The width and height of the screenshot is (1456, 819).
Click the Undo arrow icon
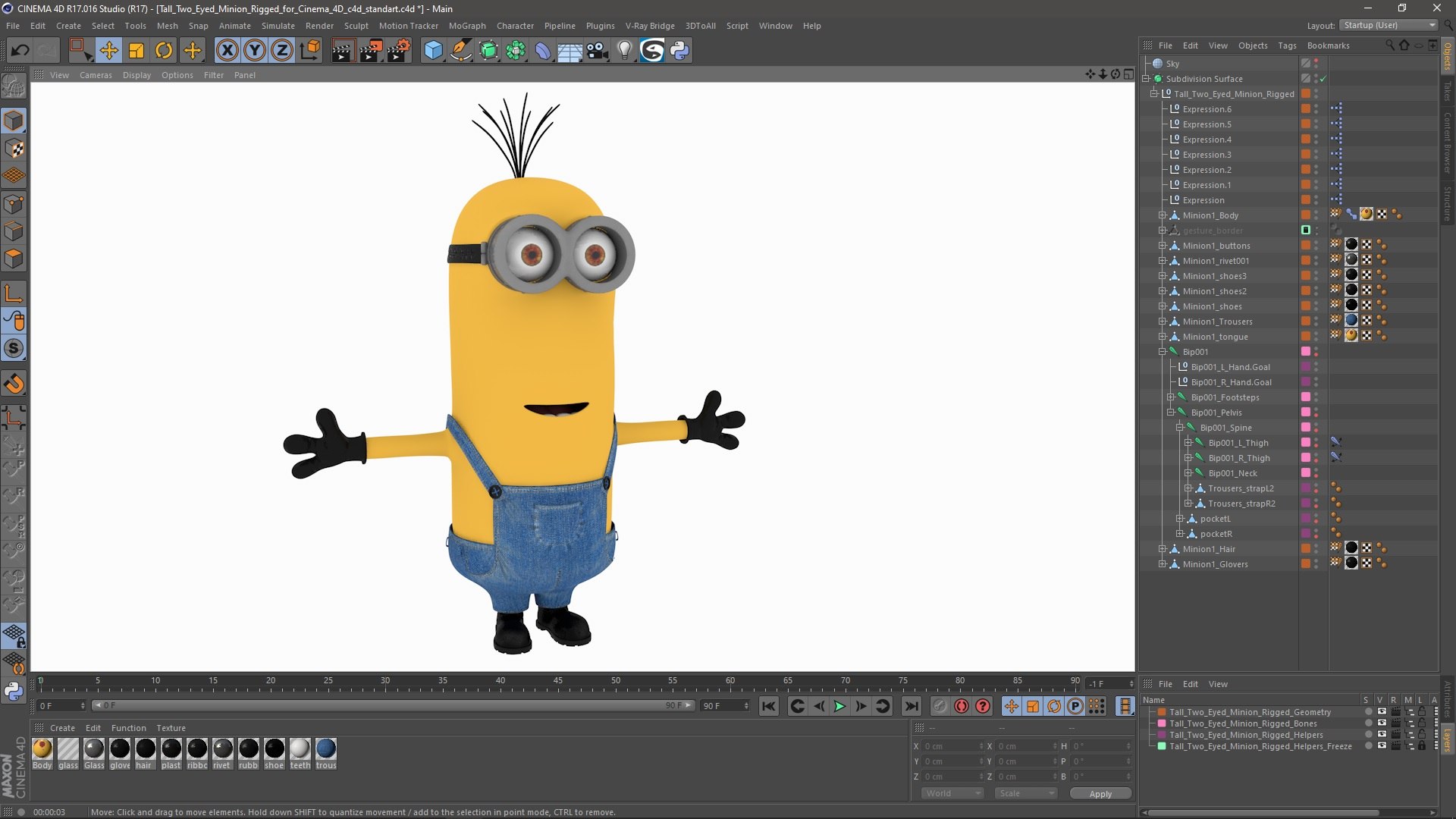(20, 51)
